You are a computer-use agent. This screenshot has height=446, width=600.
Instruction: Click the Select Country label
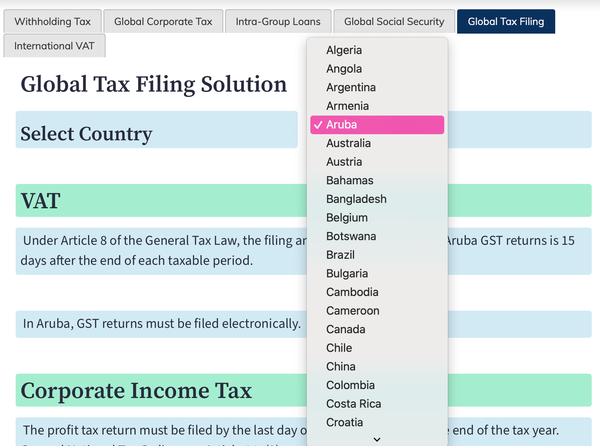[x=86, y=134]
